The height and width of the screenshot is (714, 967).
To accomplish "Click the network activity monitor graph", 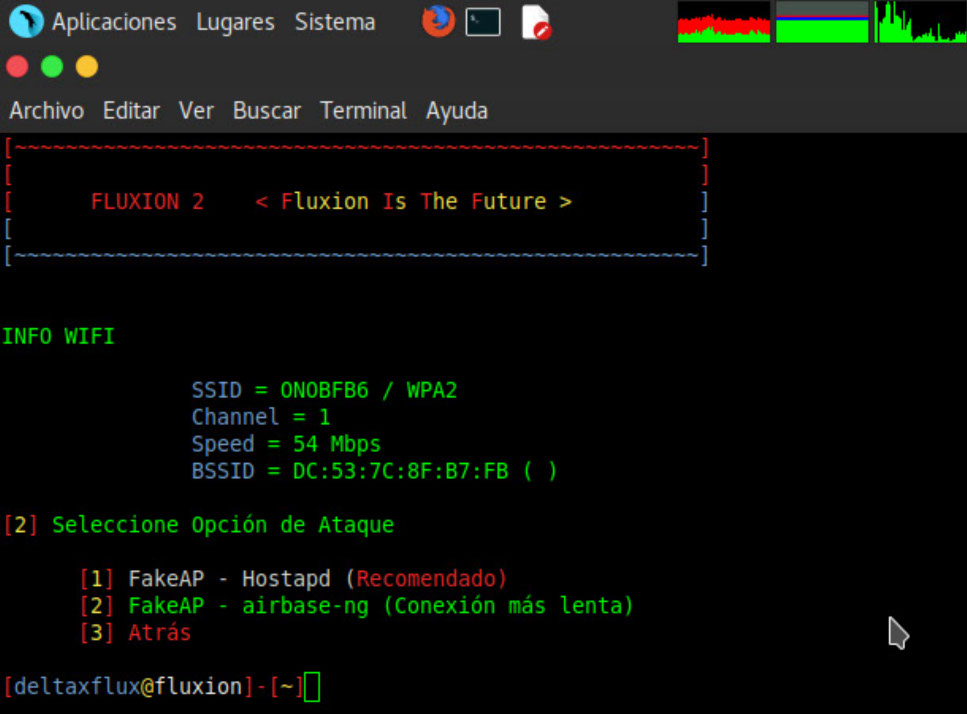I will (x=918, y=22).
